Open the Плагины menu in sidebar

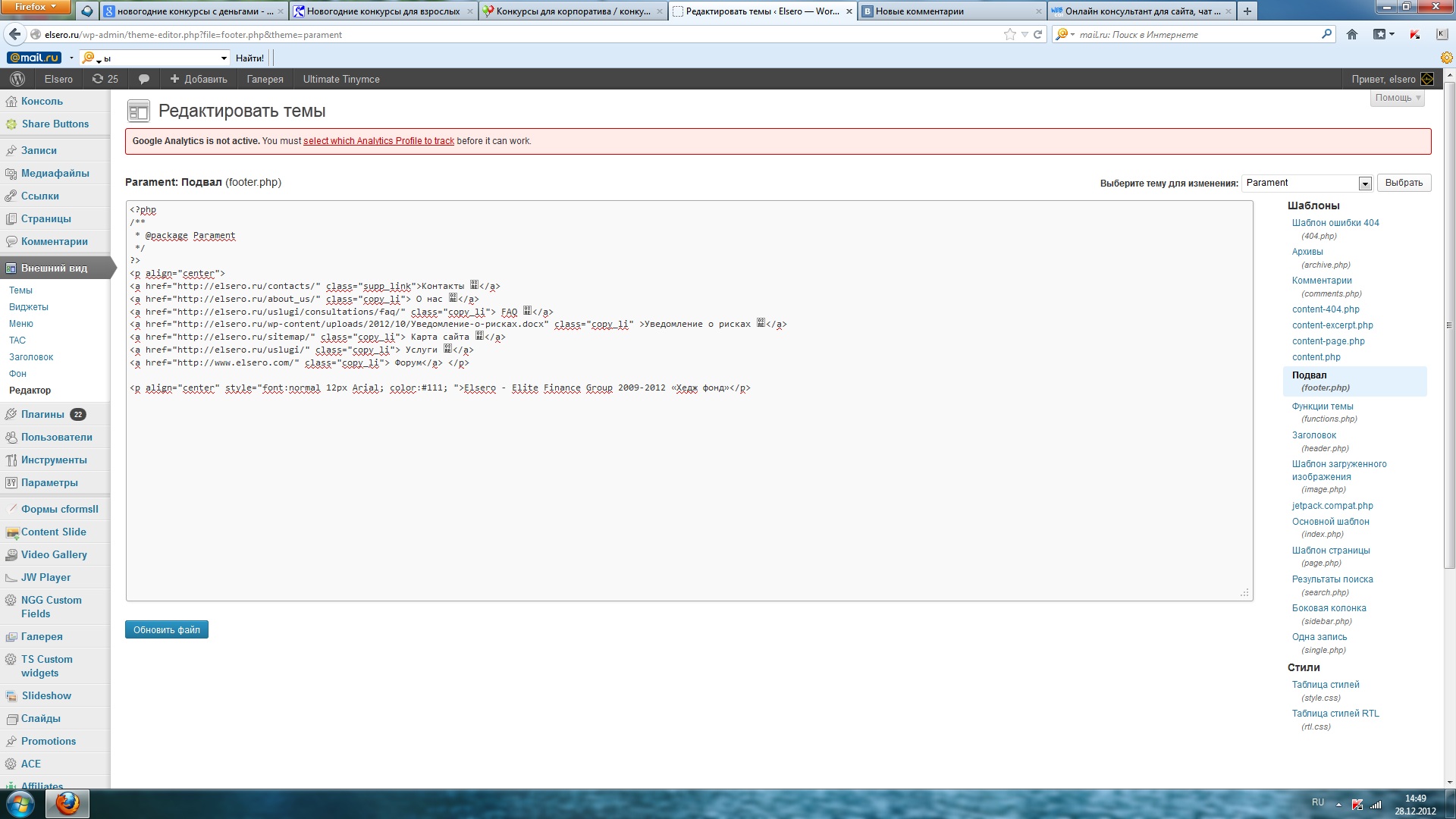coord(42,414)
